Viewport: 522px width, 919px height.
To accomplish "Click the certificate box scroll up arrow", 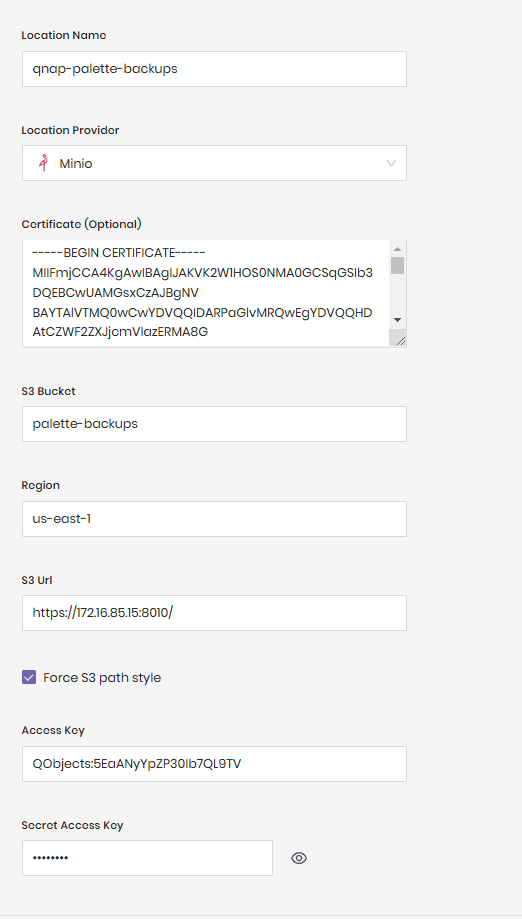I will [397, 249].
